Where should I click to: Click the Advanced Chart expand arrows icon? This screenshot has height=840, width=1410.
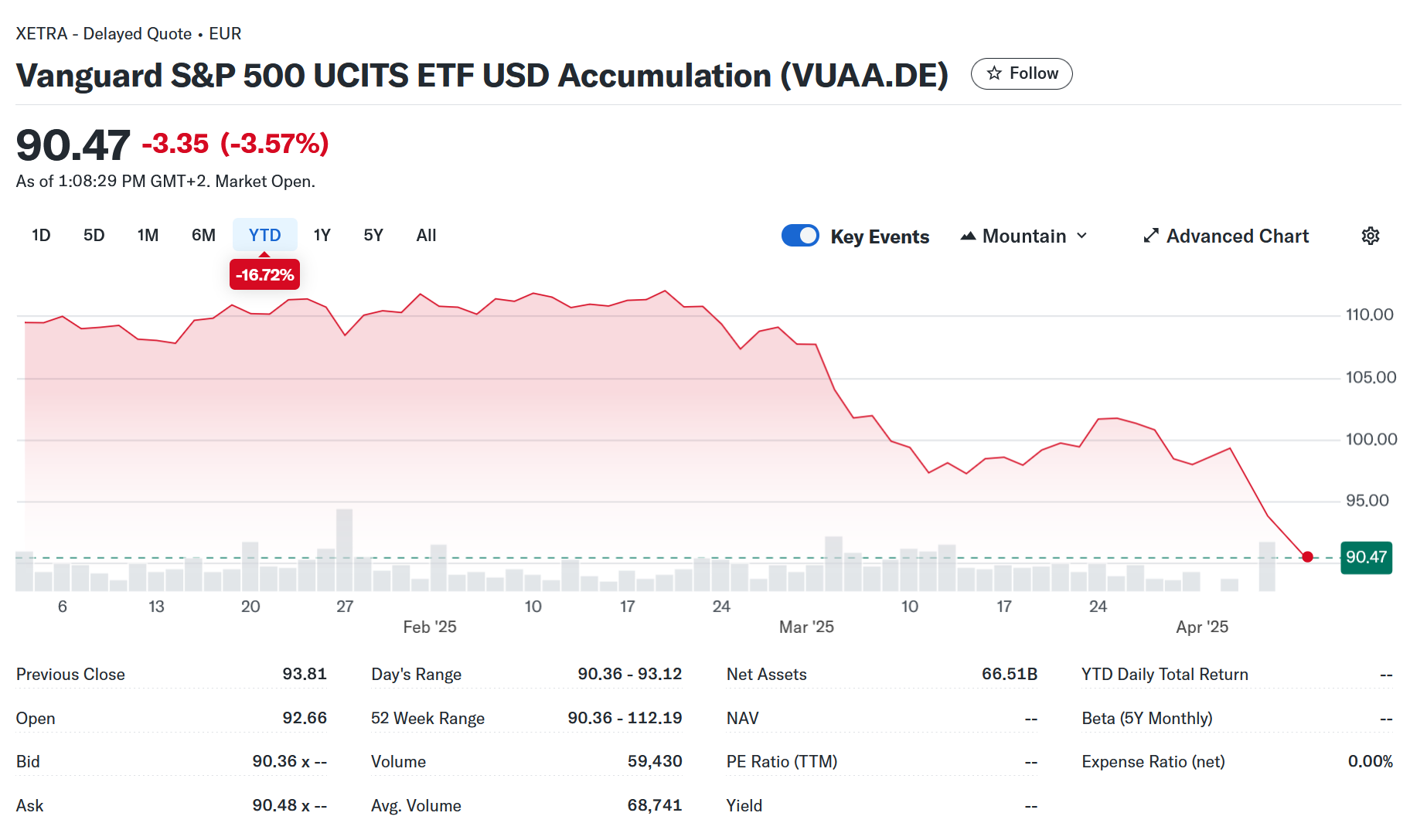1151,236
